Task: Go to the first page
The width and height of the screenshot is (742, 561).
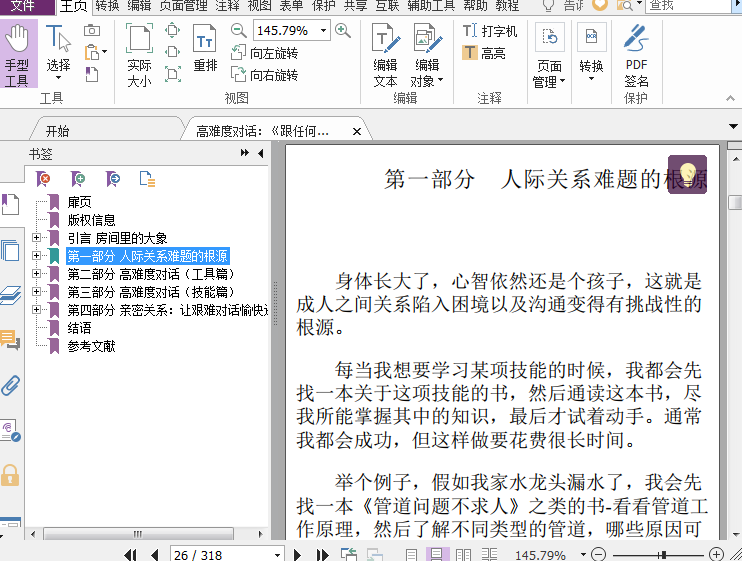Action: (x=130, y=554)
